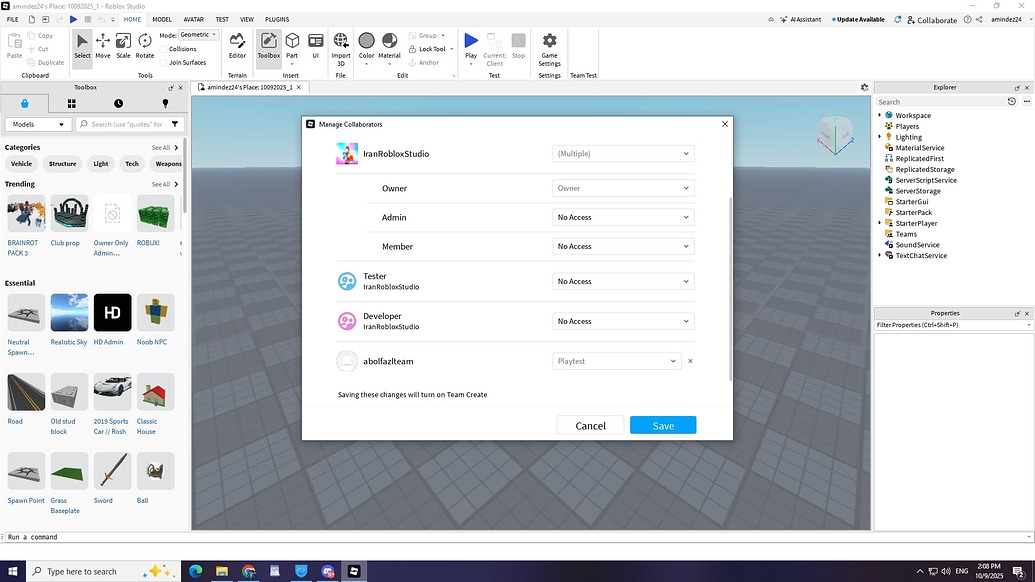Screen dimensions: 1035x582
Task: Open the Models category dropdown in Toolbox
Action: pos(37,124)
